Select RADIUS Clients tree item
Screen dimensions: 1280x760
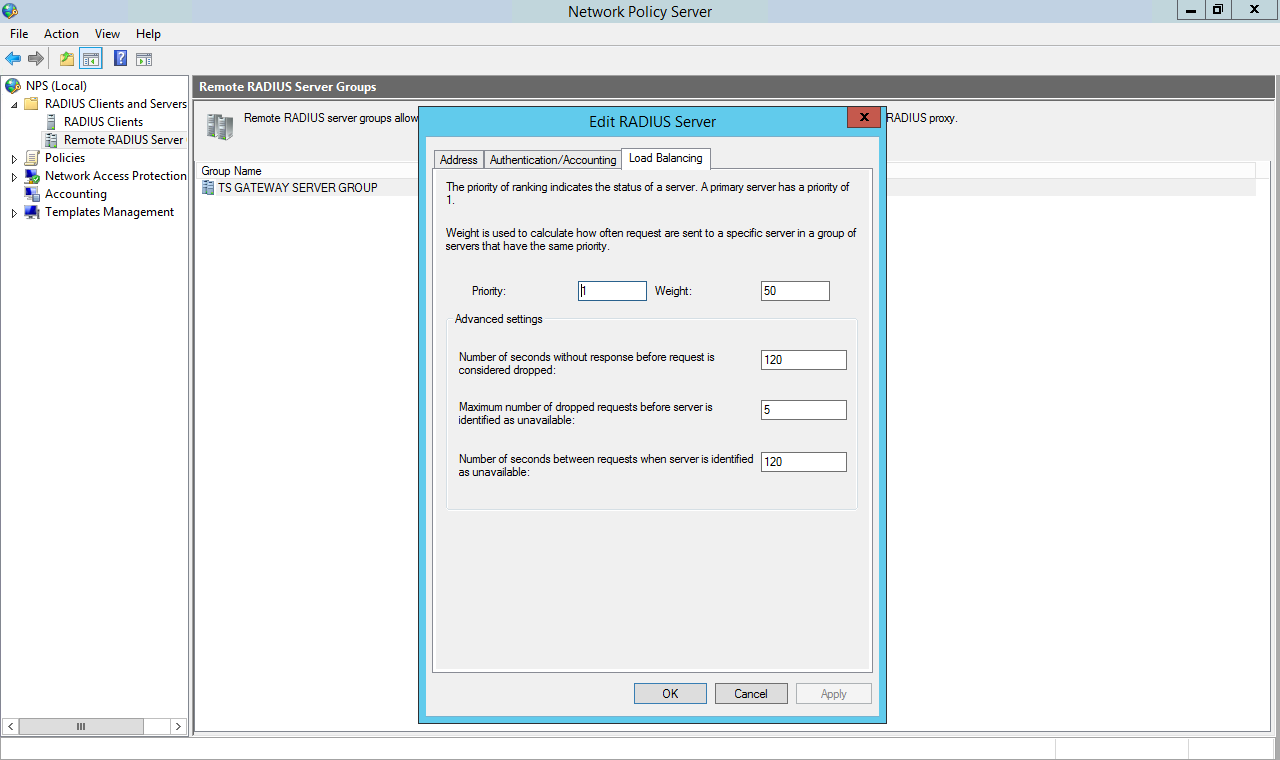103,122
